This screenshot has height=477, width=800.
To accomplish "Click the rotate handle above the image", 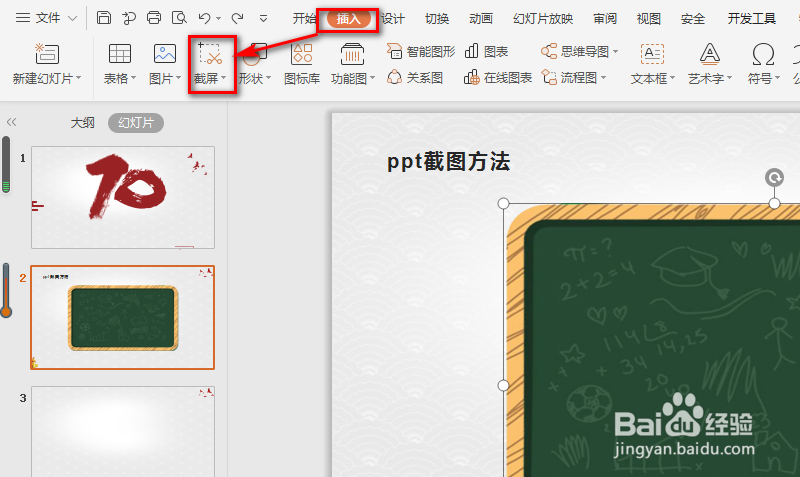I will pos(774,178).
